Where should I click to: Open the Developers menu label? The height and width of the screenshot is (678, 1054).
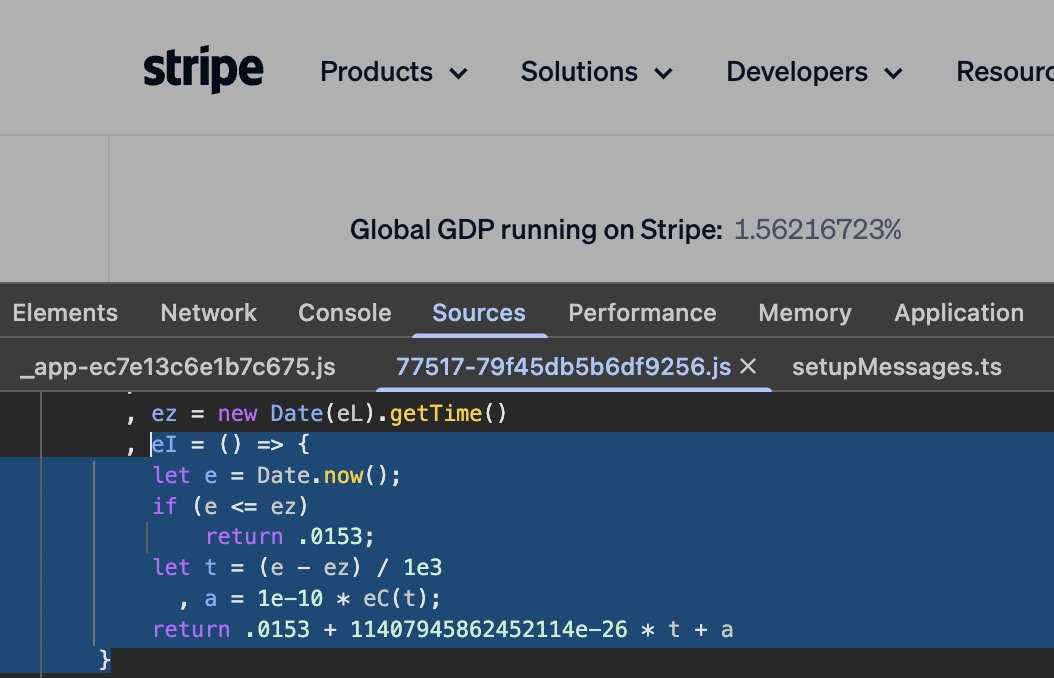(797, 71)
